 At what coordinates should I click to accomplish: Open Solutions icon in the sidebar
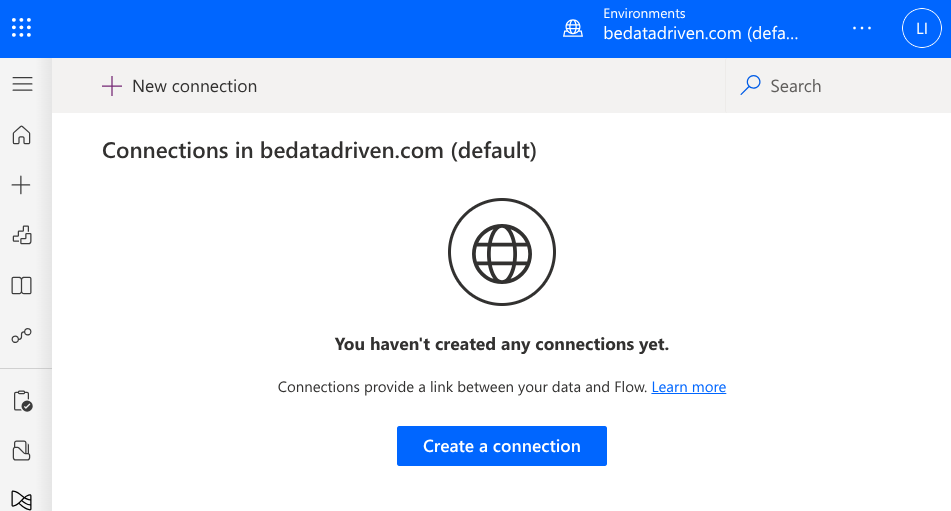[22, 450]
